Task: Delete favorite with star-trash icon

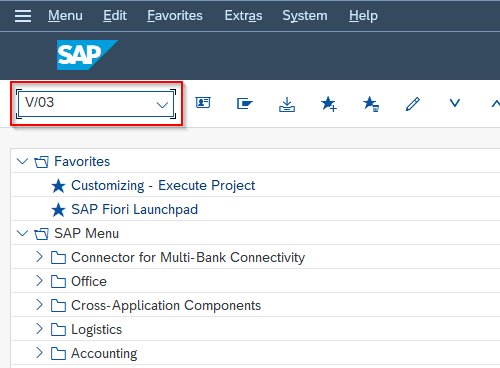Action: coord(371,104)
